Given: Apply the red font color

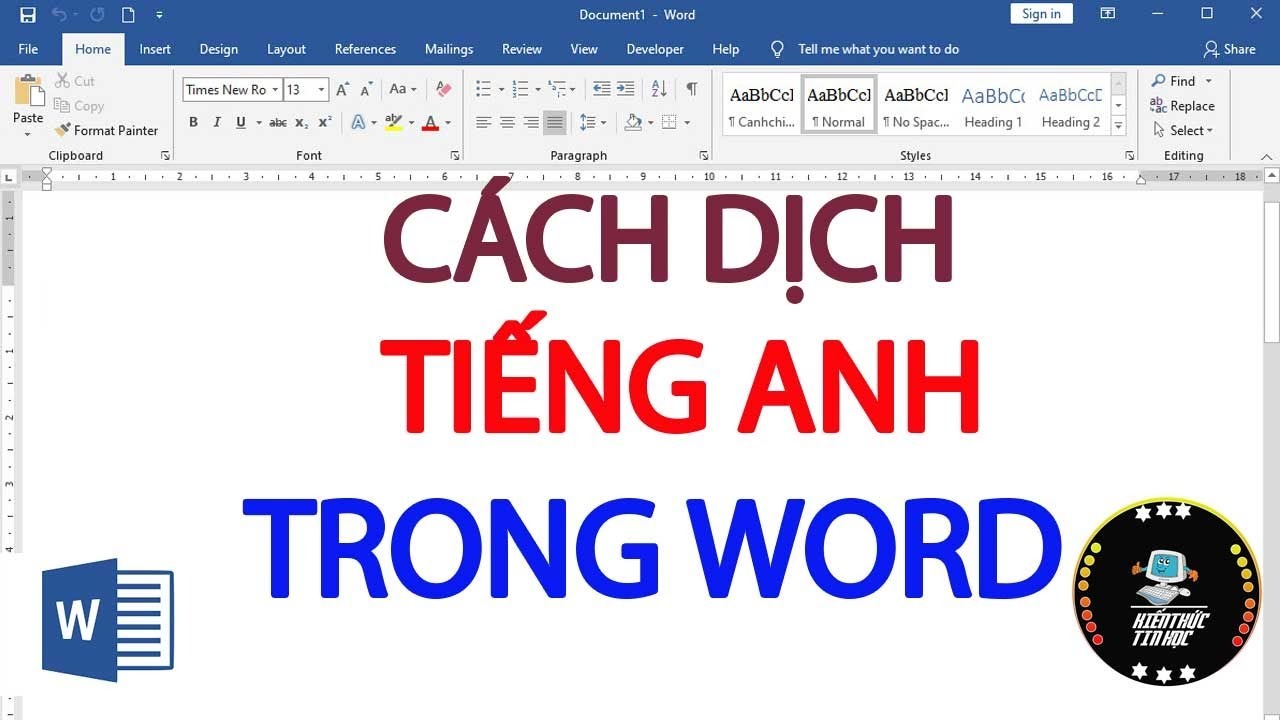Looking at the screenshot, I should click(x=430, y=122).
